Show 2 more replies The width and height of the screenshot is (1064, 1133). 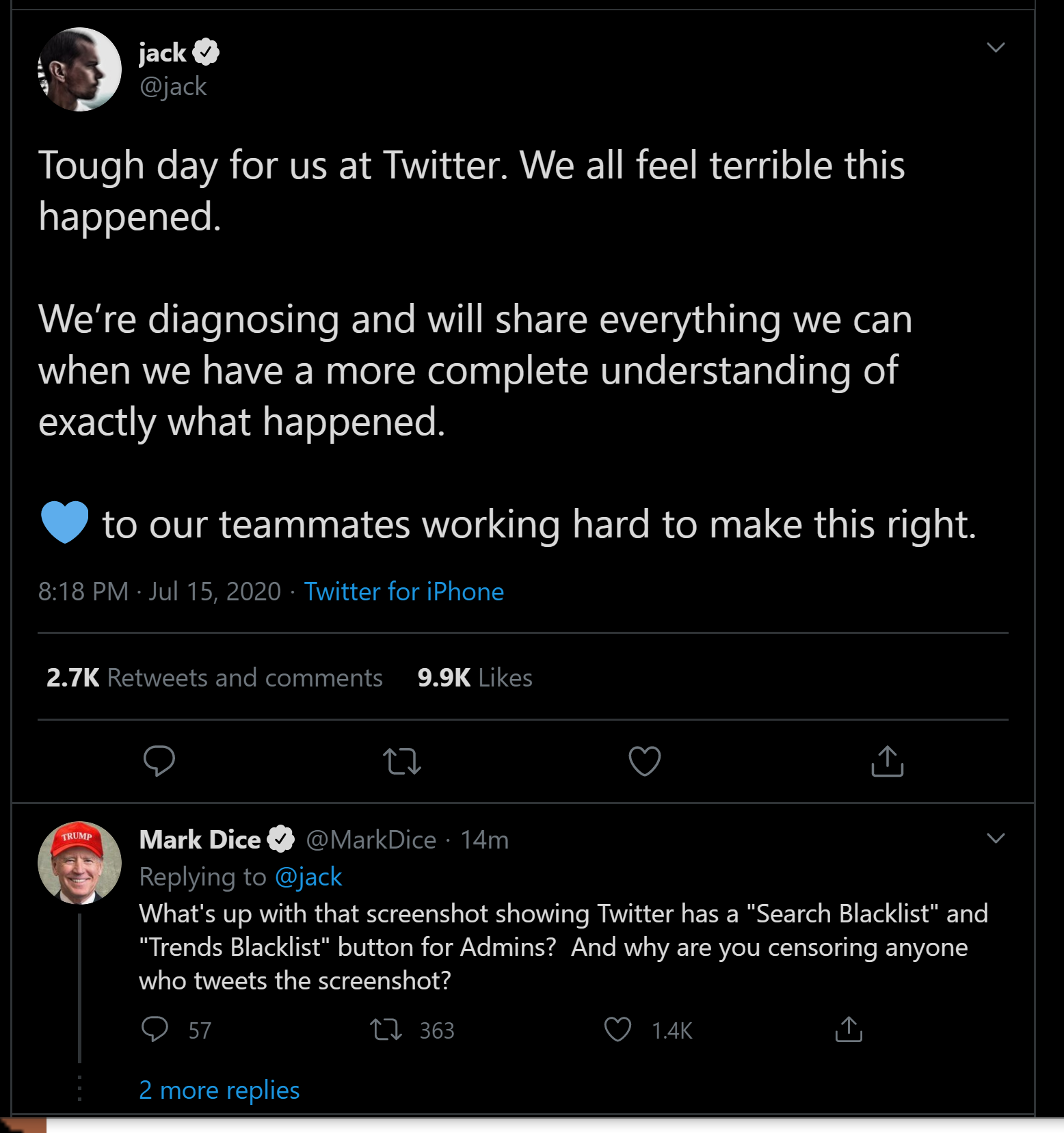pos(220,1090)
